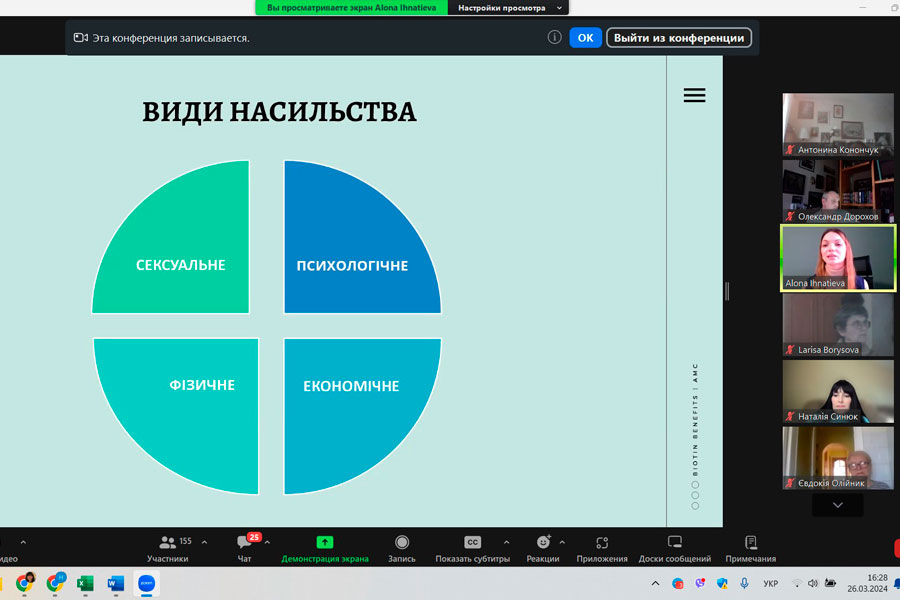Open Word from the taskbar

pyautogui.click(x=115, y=583)
